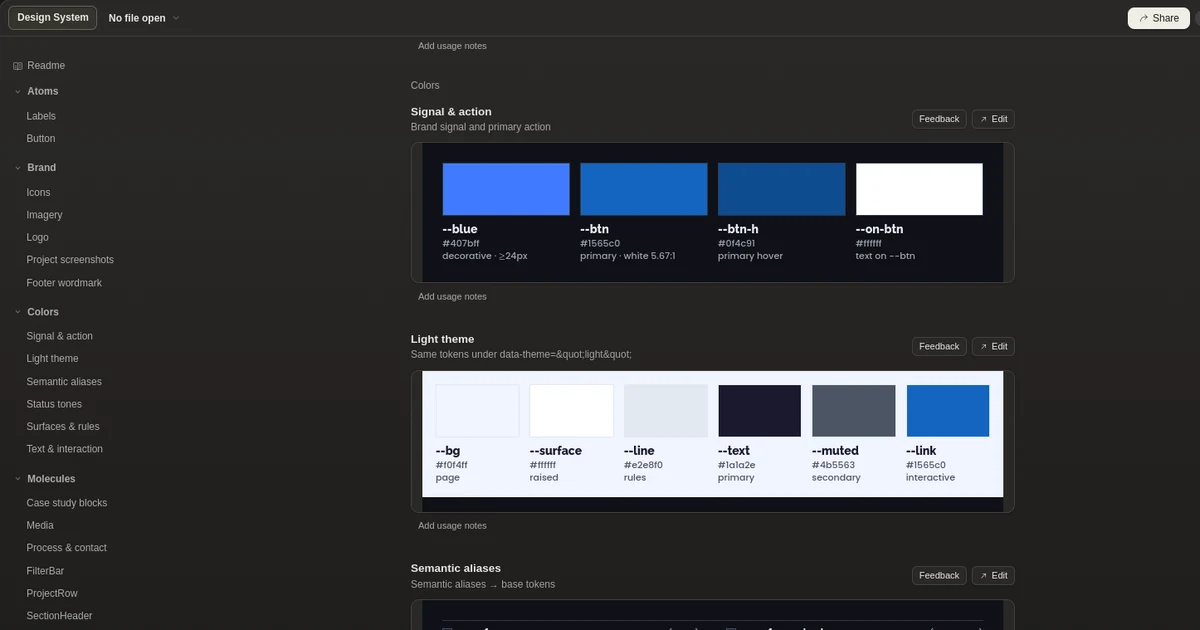Click the Light theme heading

[442, 339]
